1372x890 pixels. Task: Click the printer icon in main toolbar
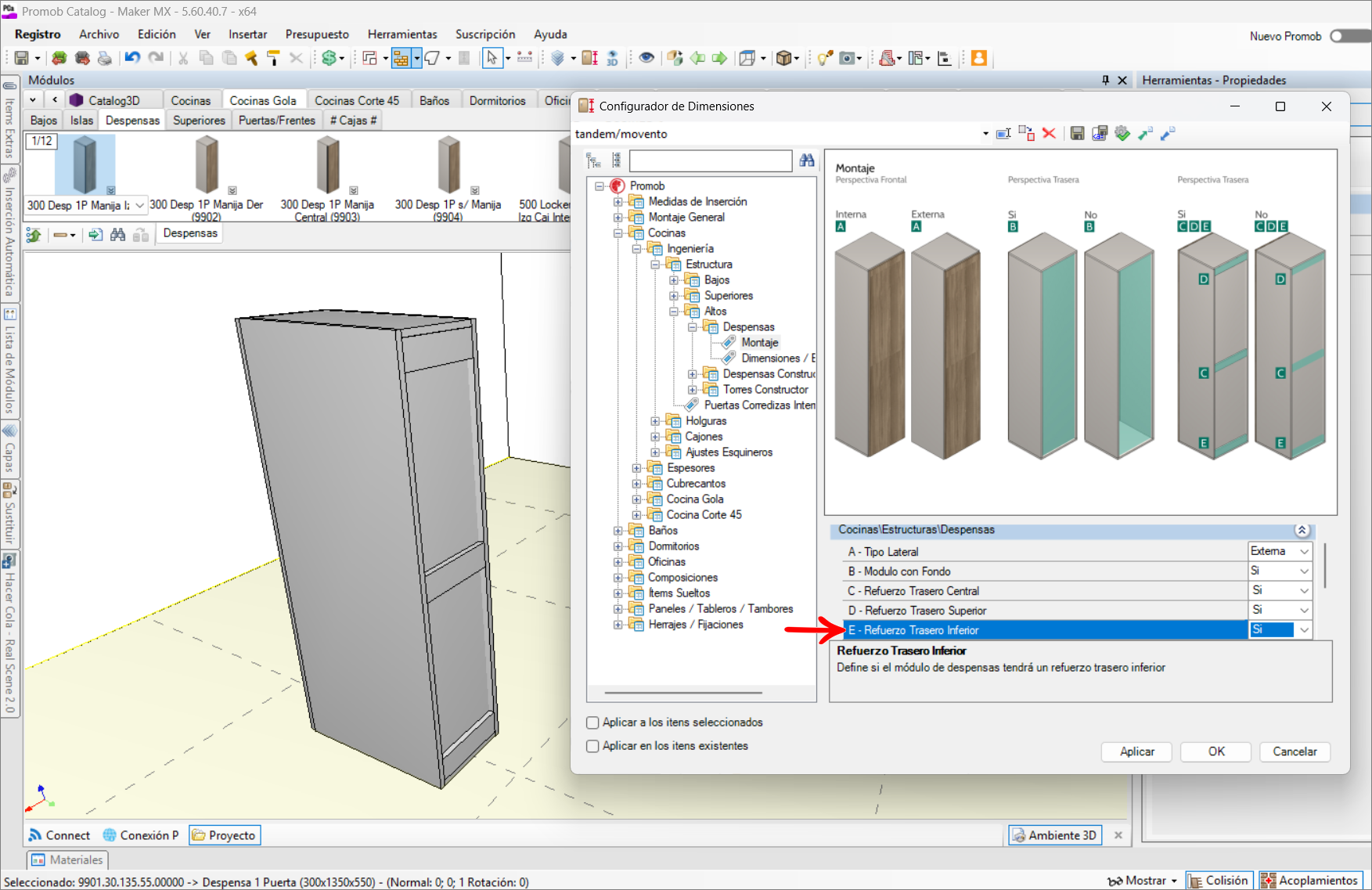104,58
